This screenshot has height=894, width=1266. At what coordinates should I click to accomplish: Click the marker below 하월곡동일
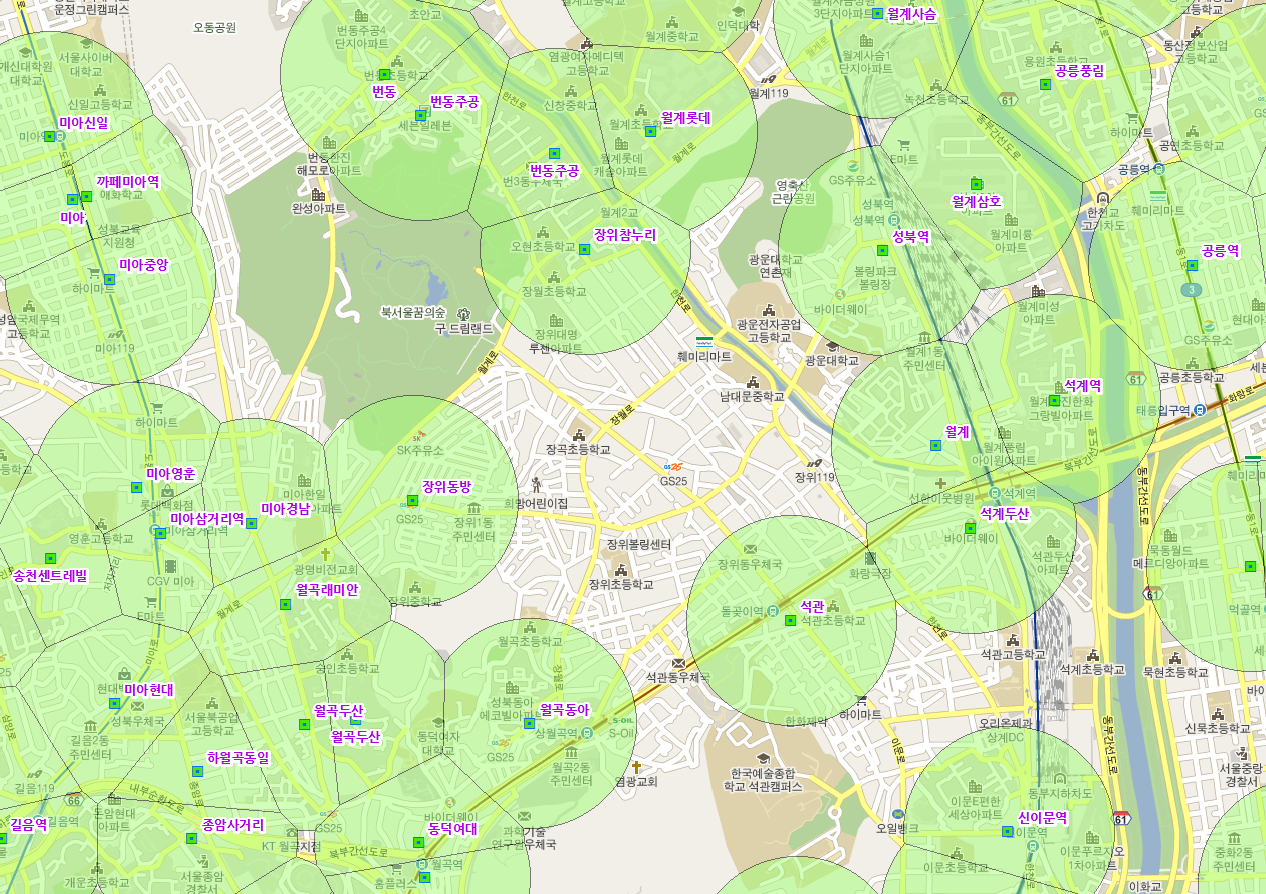point(195,772)
